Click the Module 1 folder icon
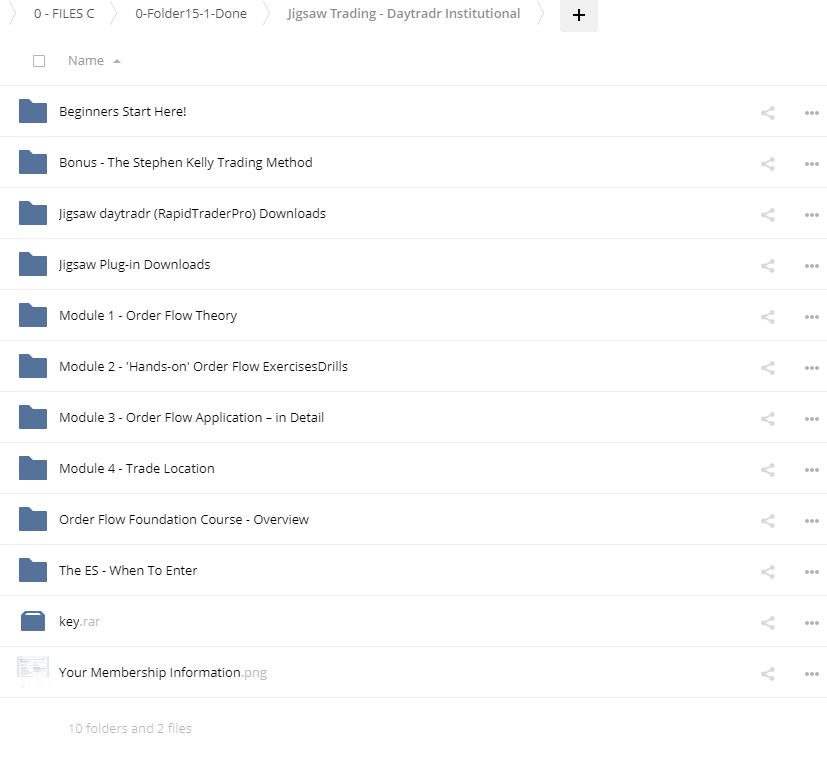 (33, 315)
